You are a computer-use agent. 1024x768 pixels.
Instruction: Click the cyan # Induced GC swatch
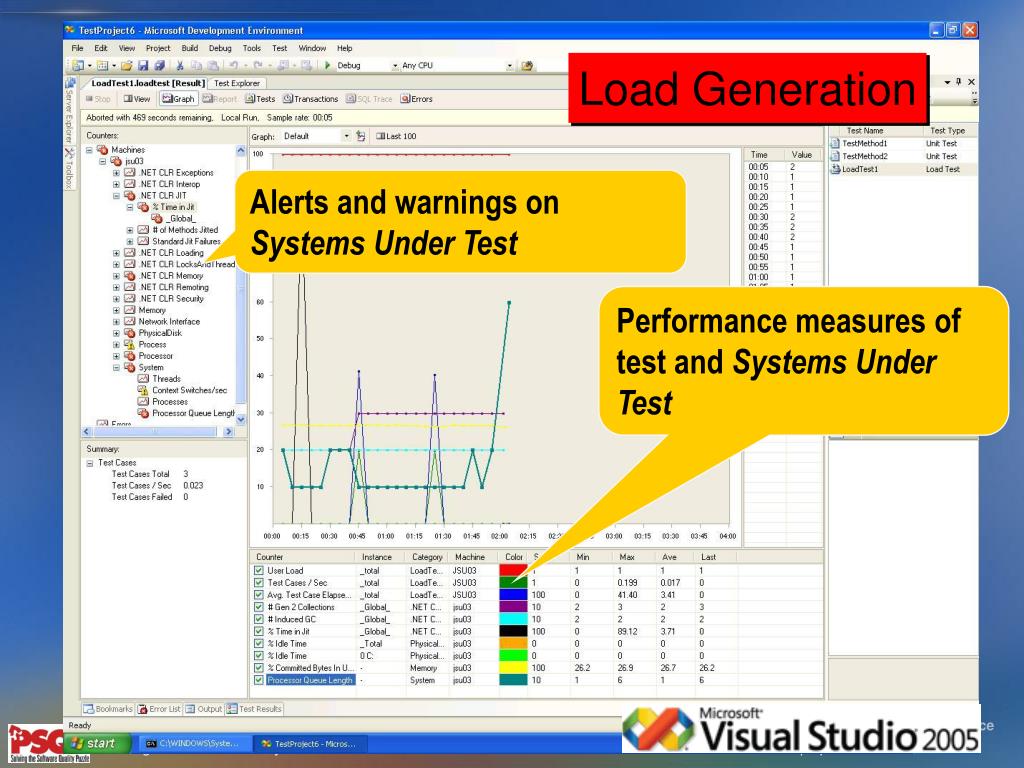coord(513,619)
